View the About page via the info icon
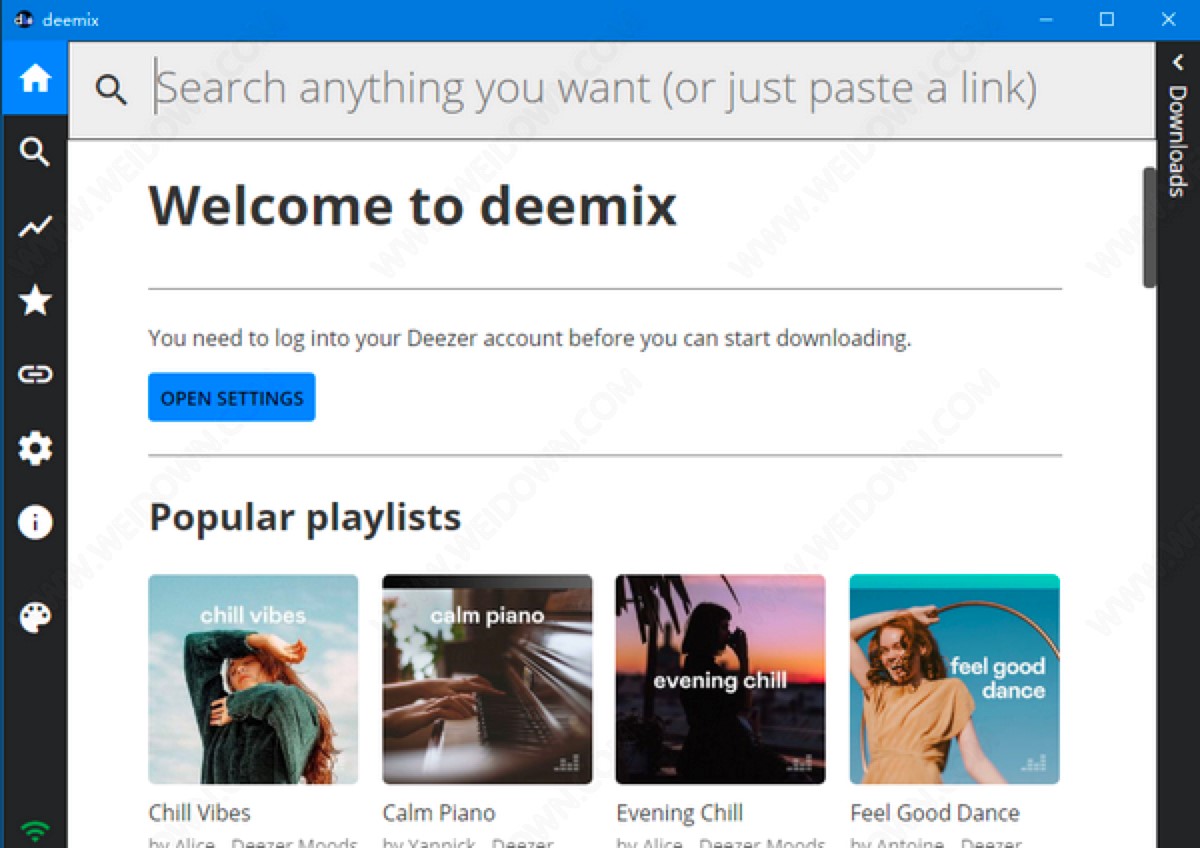 (x=35, y=522)
